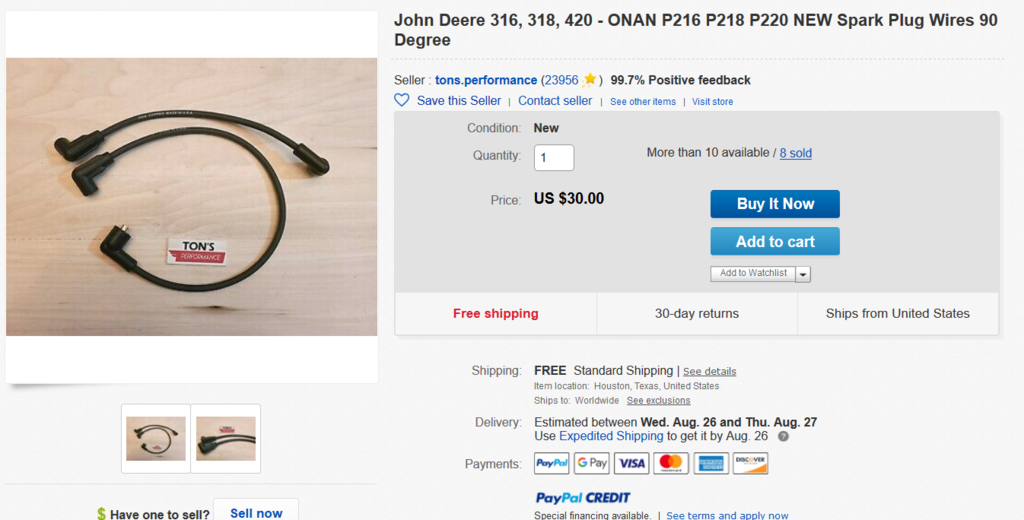
Task: Click the PayPal payment icon
Action: (x=551, y=463)
